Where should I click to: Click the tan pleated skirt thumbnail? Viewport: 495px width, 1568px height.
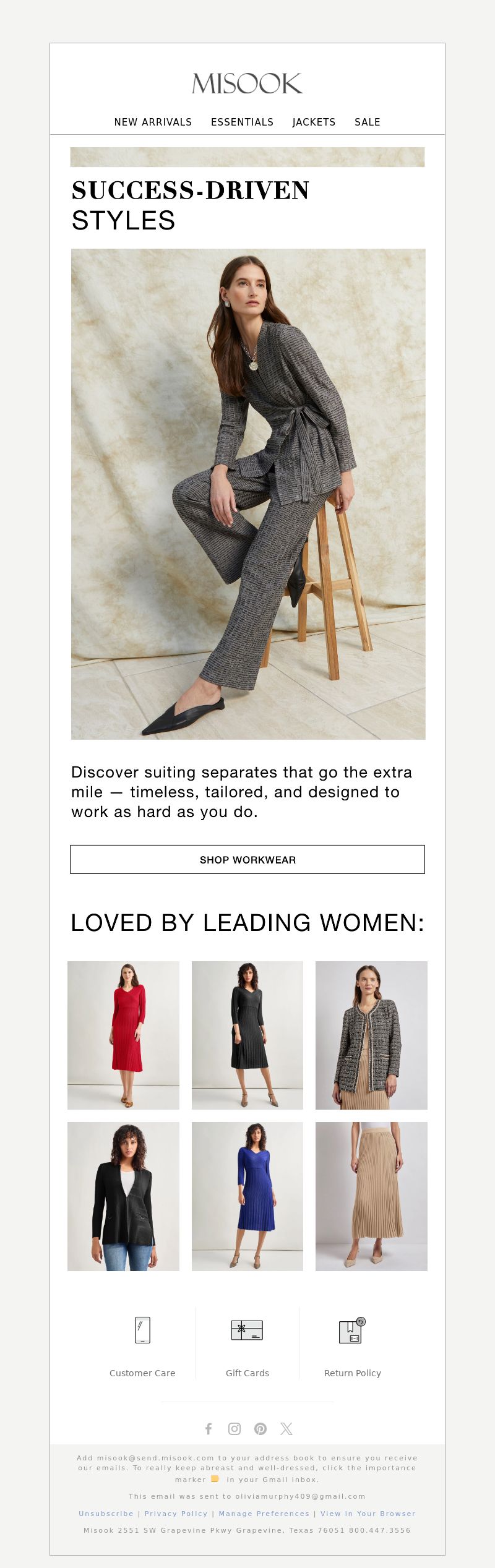(x=371, y=1196)
